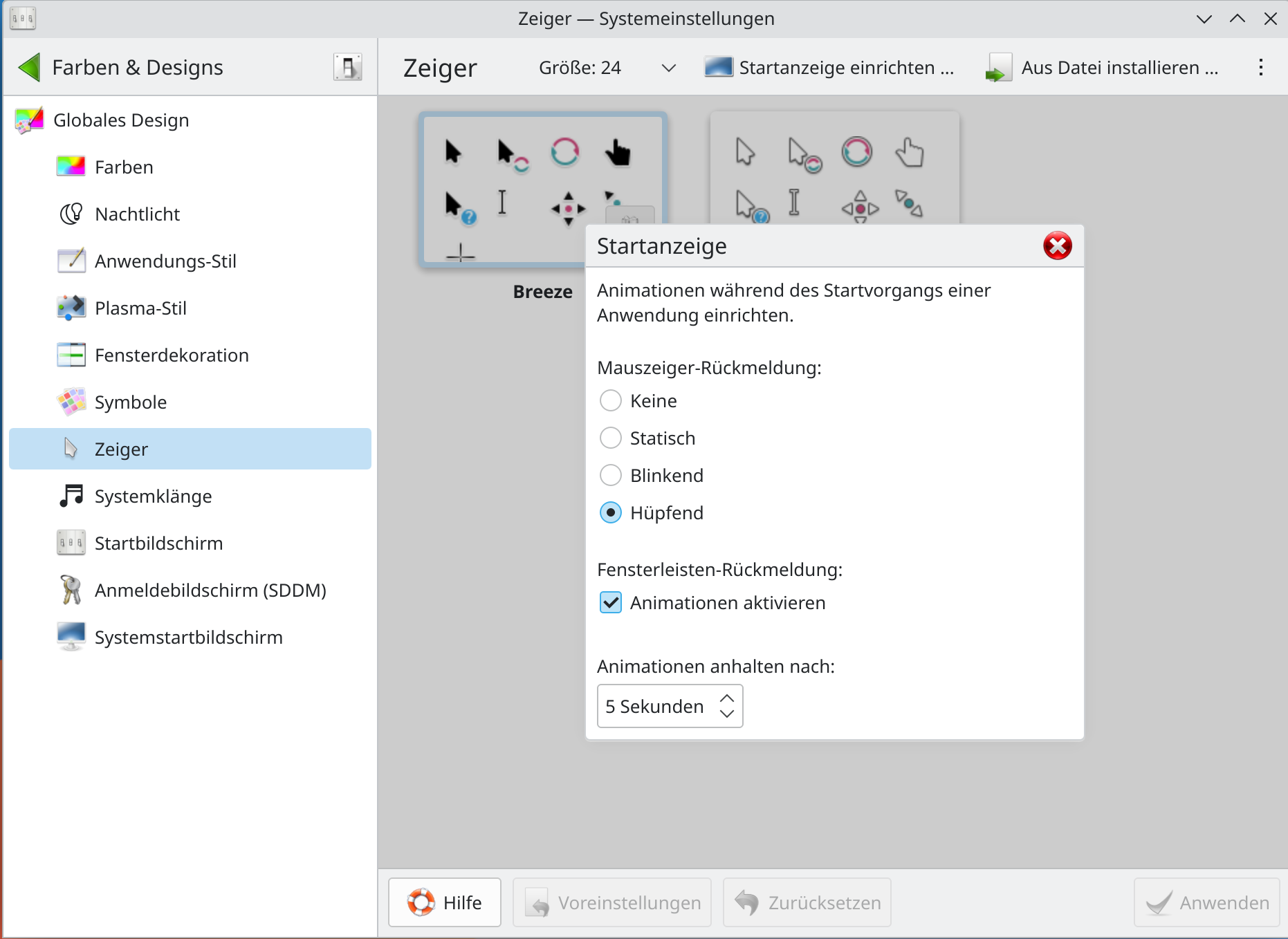
Task: Open Globales Design in sidebar
Action: pos(190,120)
